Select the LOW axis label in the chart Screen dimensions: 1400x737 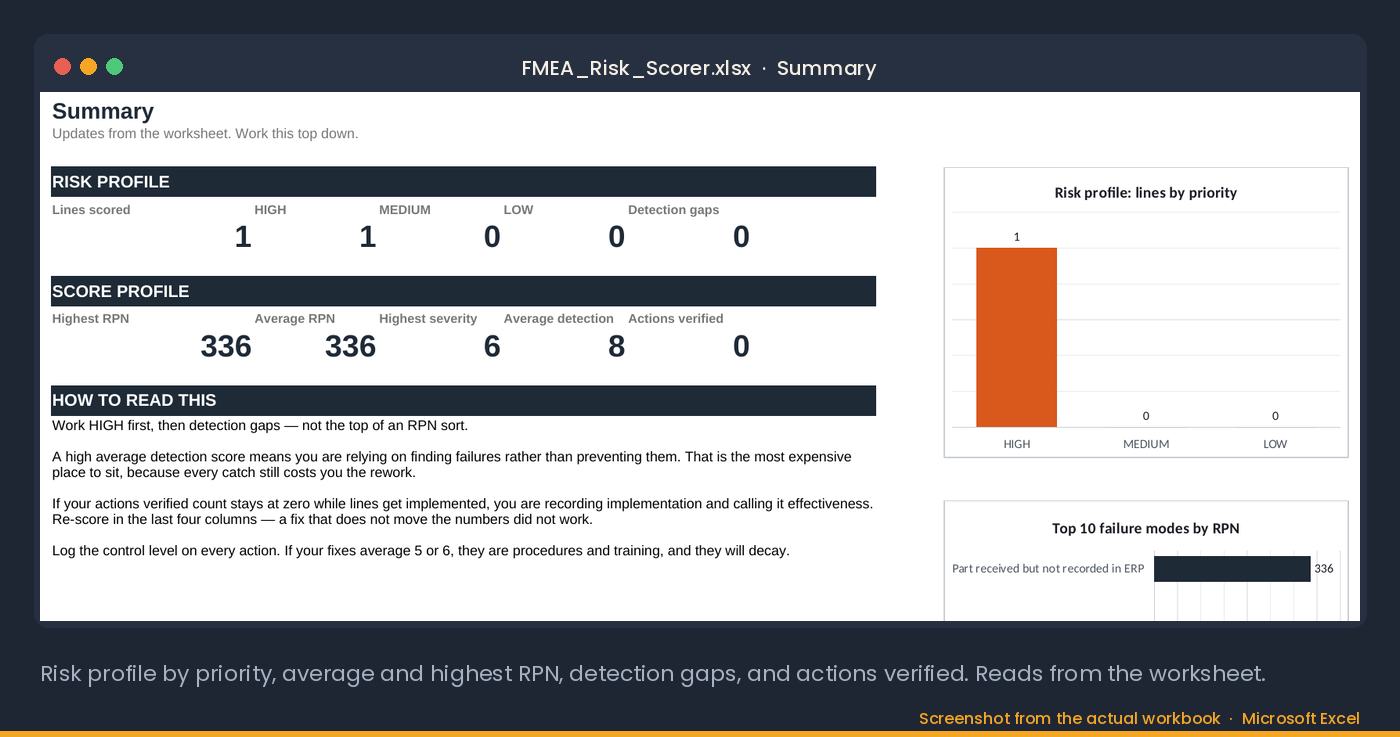coord(1275,444)
